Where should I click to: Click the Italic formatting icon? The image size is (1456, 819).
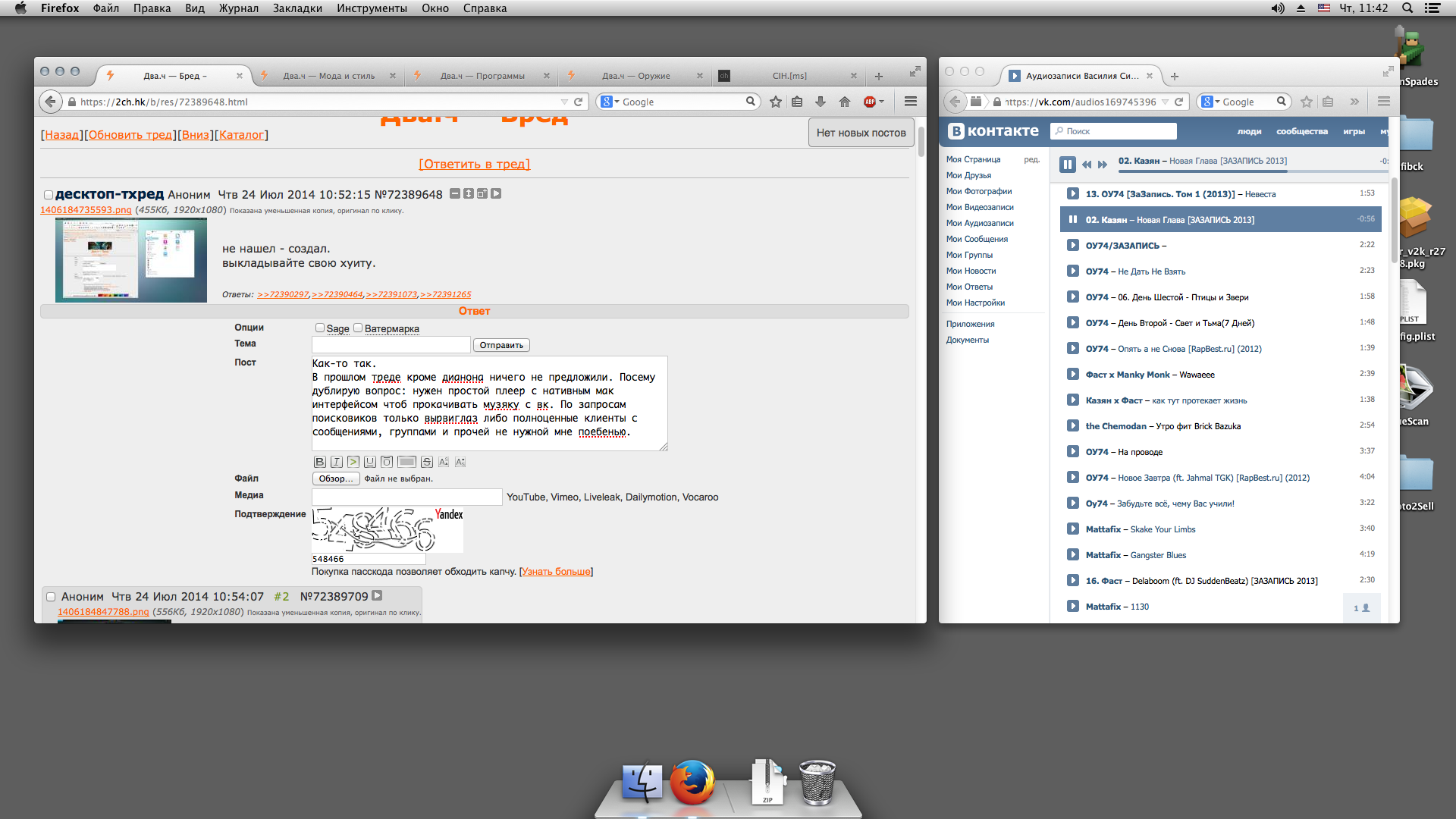click(x=337, y=462)
